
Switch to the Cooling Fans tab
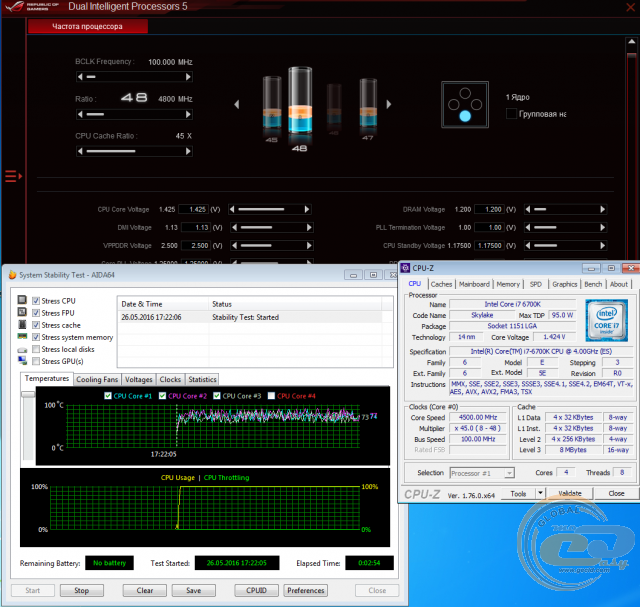pos(97,380)
